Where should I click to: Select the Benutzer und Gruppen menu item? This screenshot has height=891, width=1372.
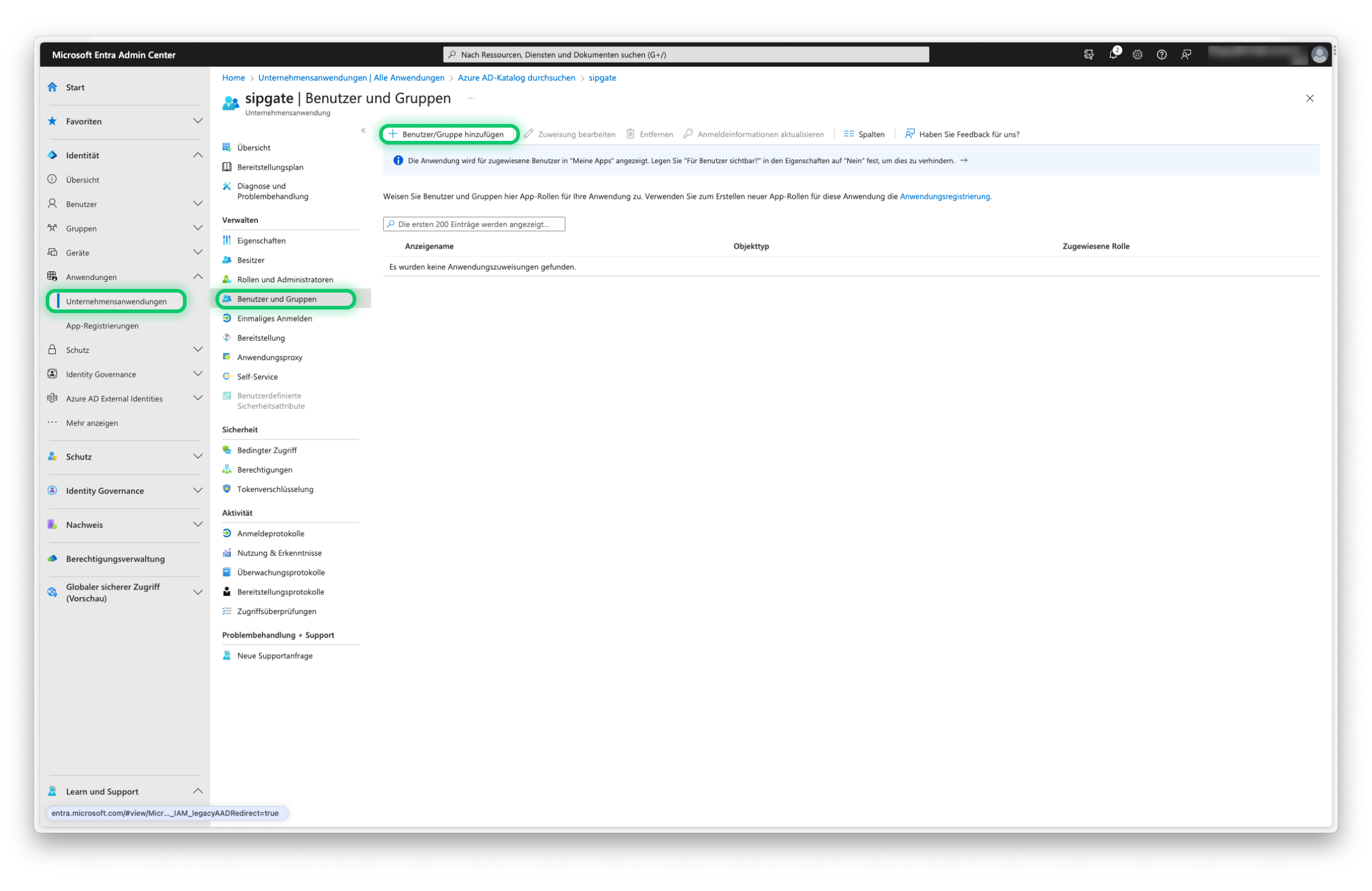pyautogui.click(x=277, y=299)
